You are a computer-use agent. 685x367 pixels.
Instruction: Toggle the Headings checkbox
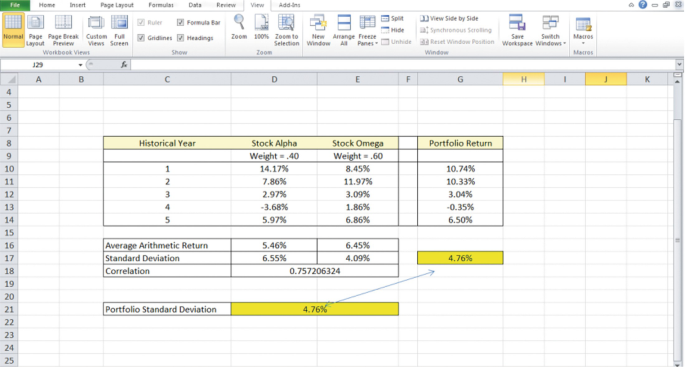coord(180,38)
